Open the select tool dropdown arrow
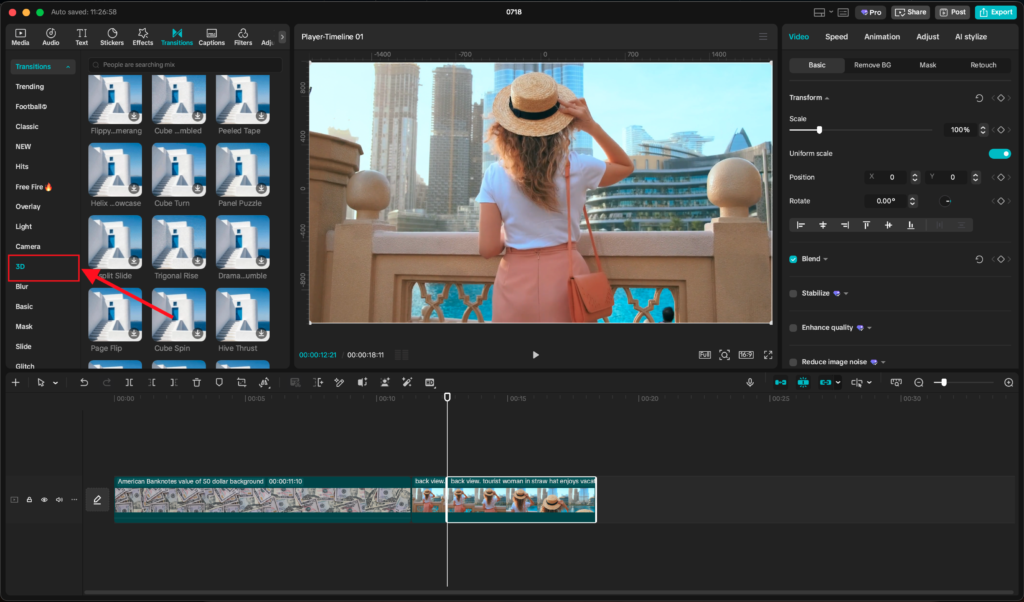The image size is (1024, 602). [x=56, y=383]
